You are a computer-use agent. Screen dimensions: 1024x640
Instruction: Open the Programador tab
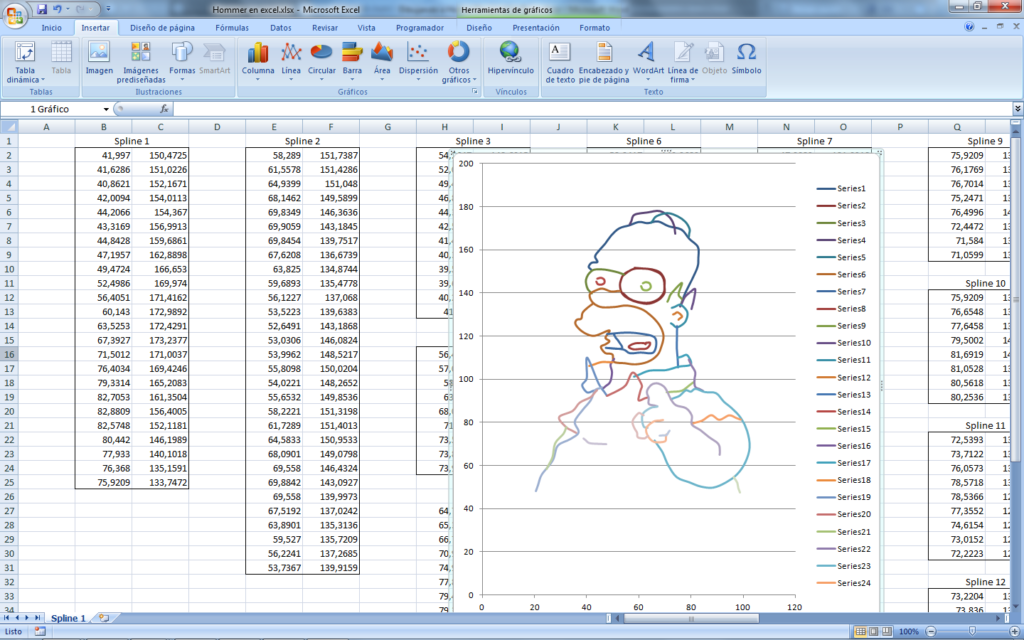click(x=420, y=28)
